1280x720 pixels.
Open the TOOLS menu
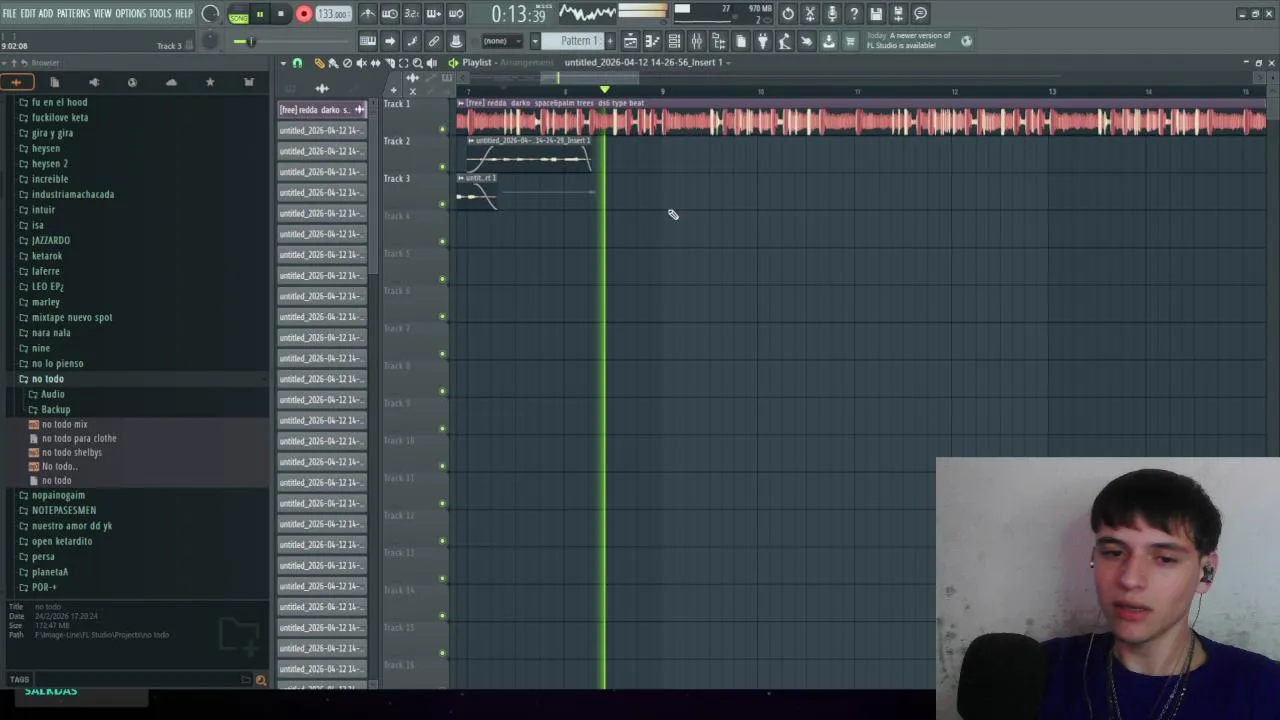pyautogui.click(x=160, y=14)
